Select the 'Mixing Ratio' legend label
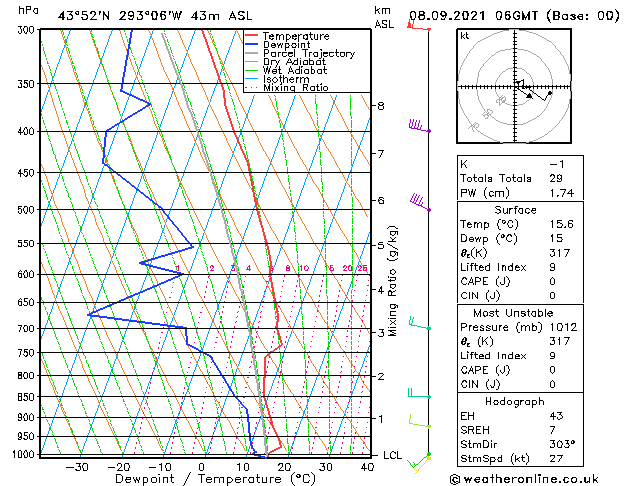The height and width of the screenshot is (486, 629). [x=296, y=87]
